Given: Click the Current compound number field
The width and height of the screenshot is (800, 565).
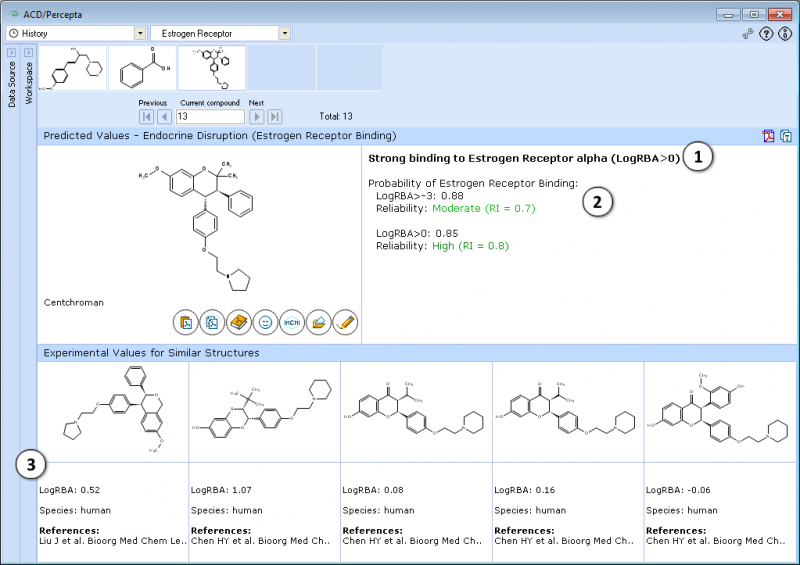Looking at the screenshot, I should (209, 117).
